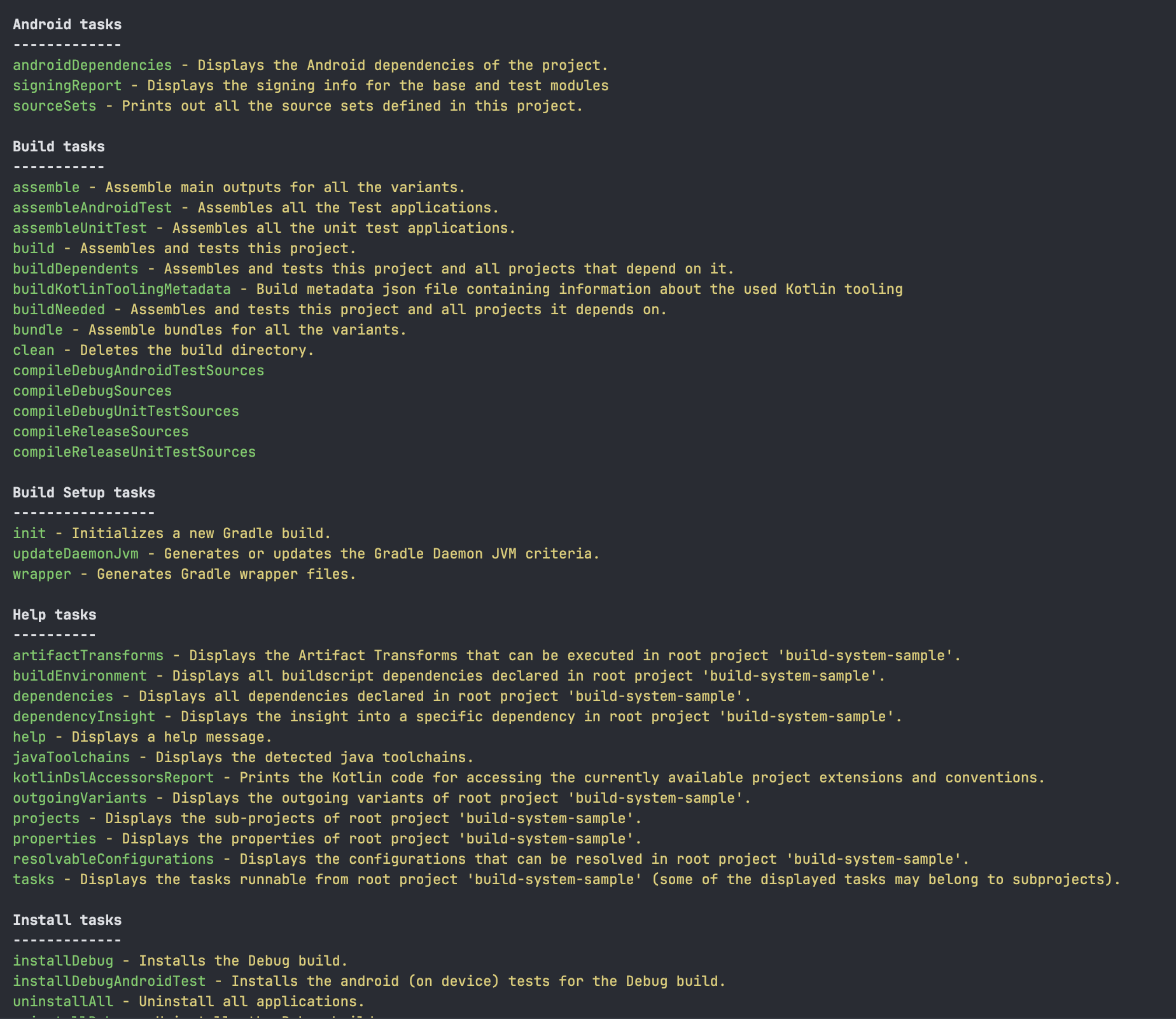This screenshot has width=1176, height=1019.
Task: Click the clean task name
Action: pyautogui.click(x=34, y=350)
